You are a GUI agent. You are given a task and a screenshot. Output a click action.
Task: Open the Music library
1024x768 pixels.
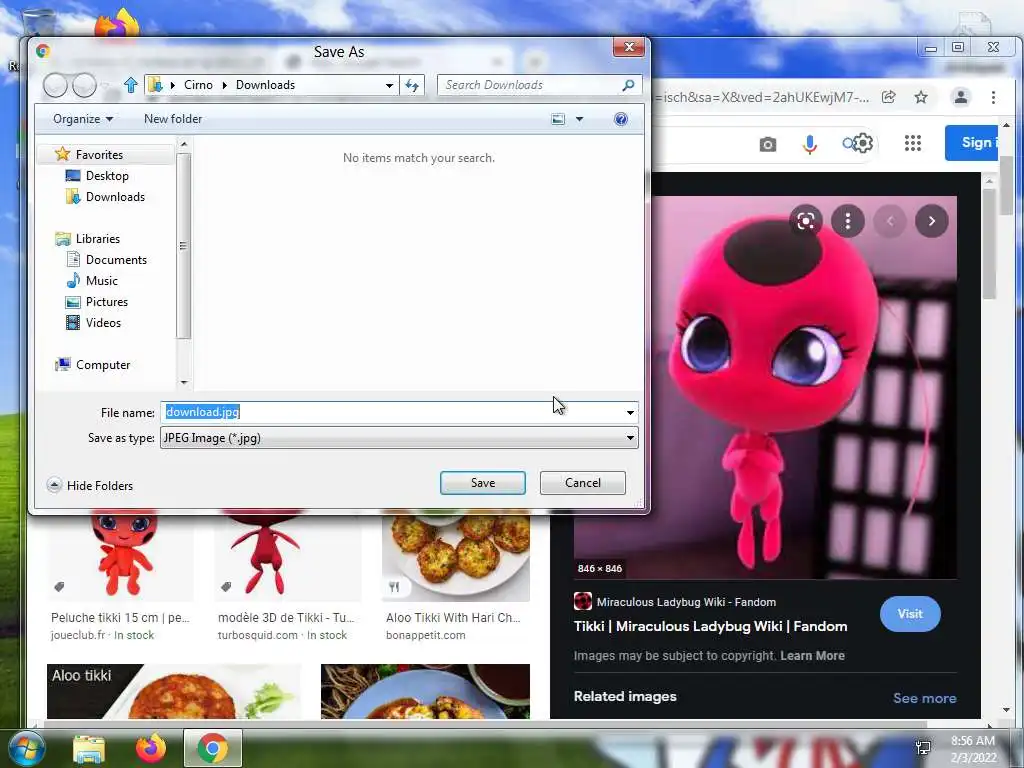pyautogui.click(x=101, y=281)
